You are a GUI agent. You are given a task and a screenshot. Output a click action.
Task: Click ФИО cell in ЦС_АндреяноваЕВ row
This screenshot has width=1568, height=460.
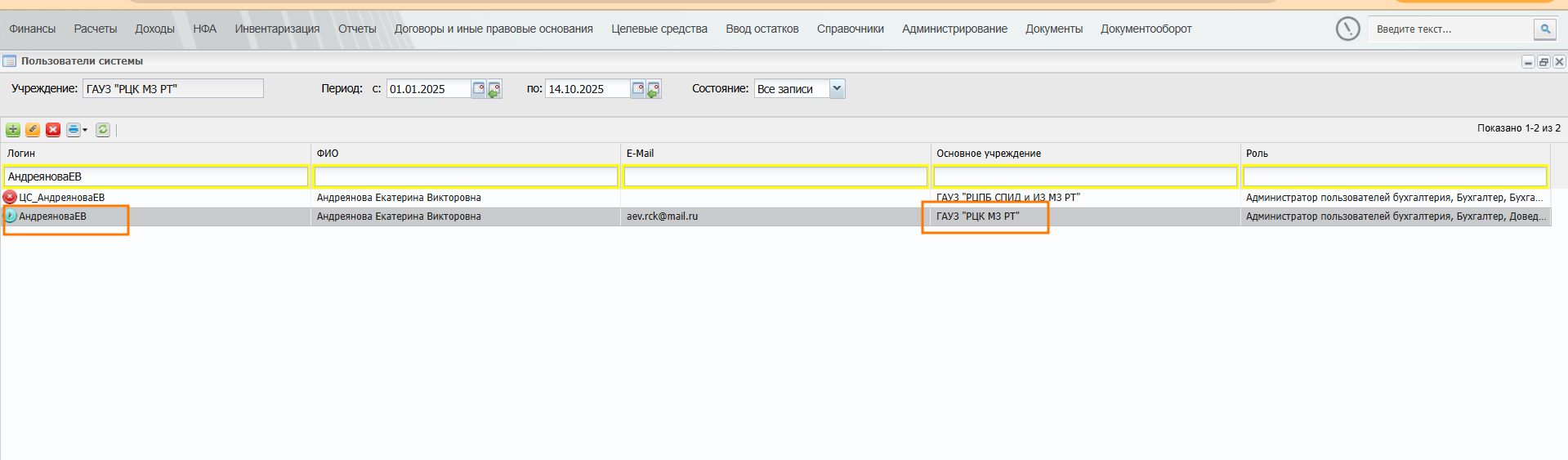(x=466, y=197)
